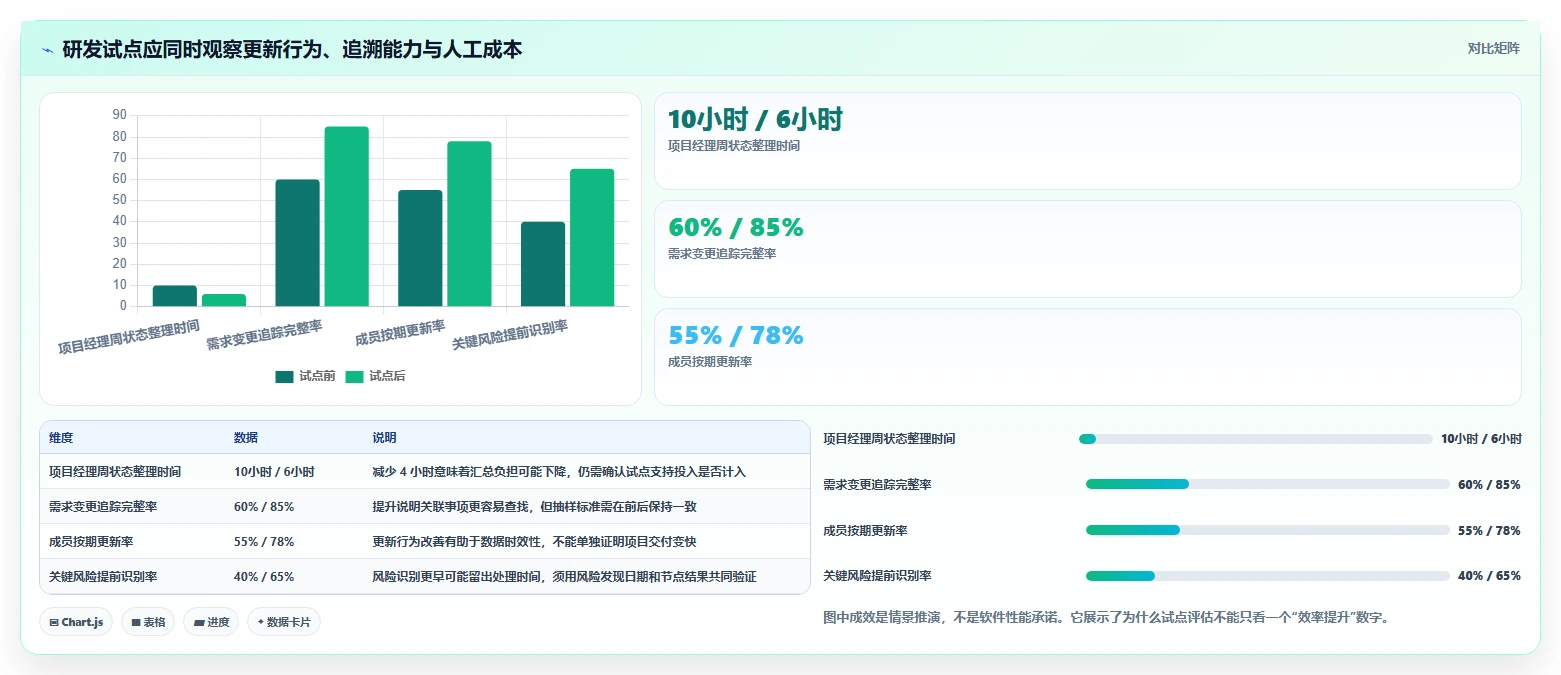Click the 试点前 bar for 项目经理周状态整理时间
Viewport: 1561px width, 675px height.
click(x=175, y=296)
